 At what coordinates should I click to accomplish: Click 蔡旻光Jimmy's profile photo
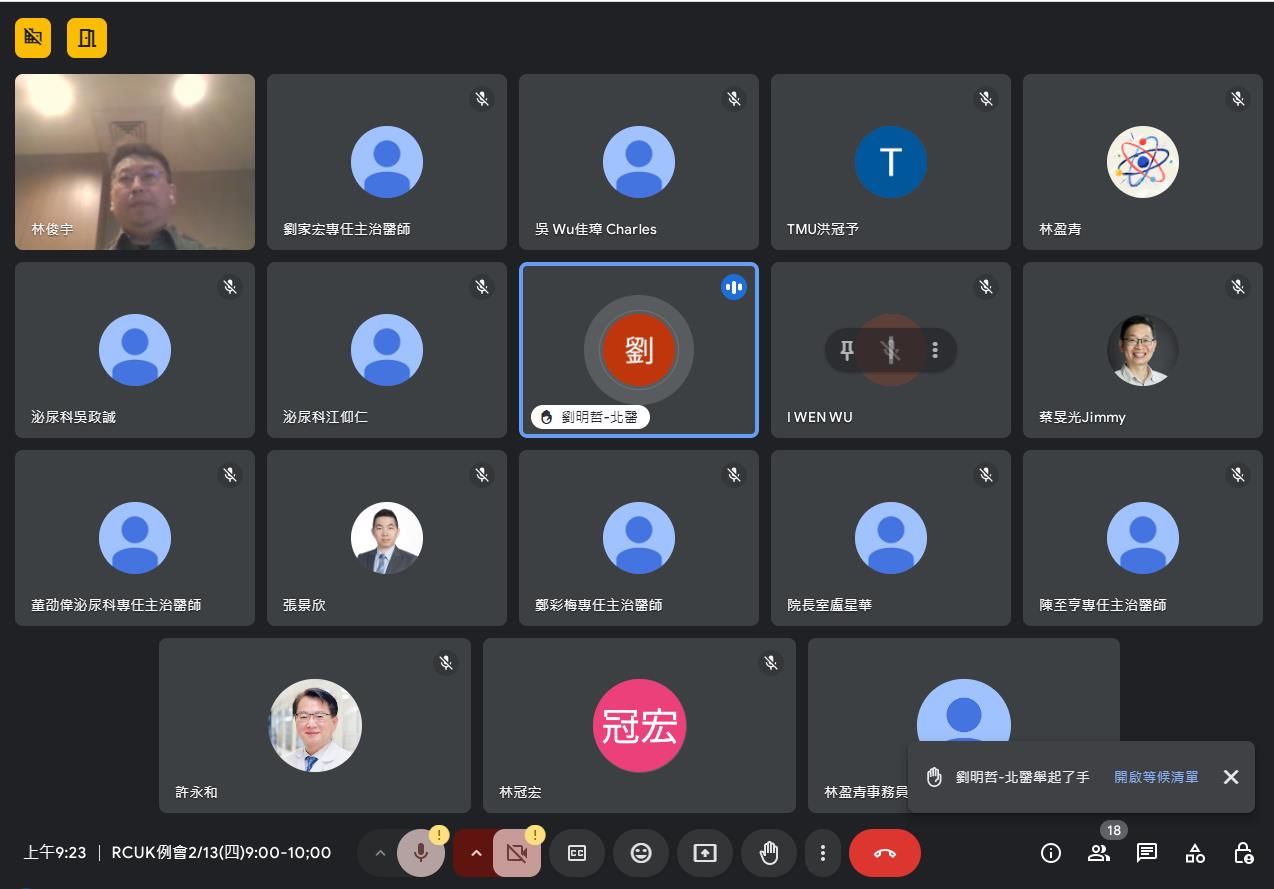(x=1143, y=350)
